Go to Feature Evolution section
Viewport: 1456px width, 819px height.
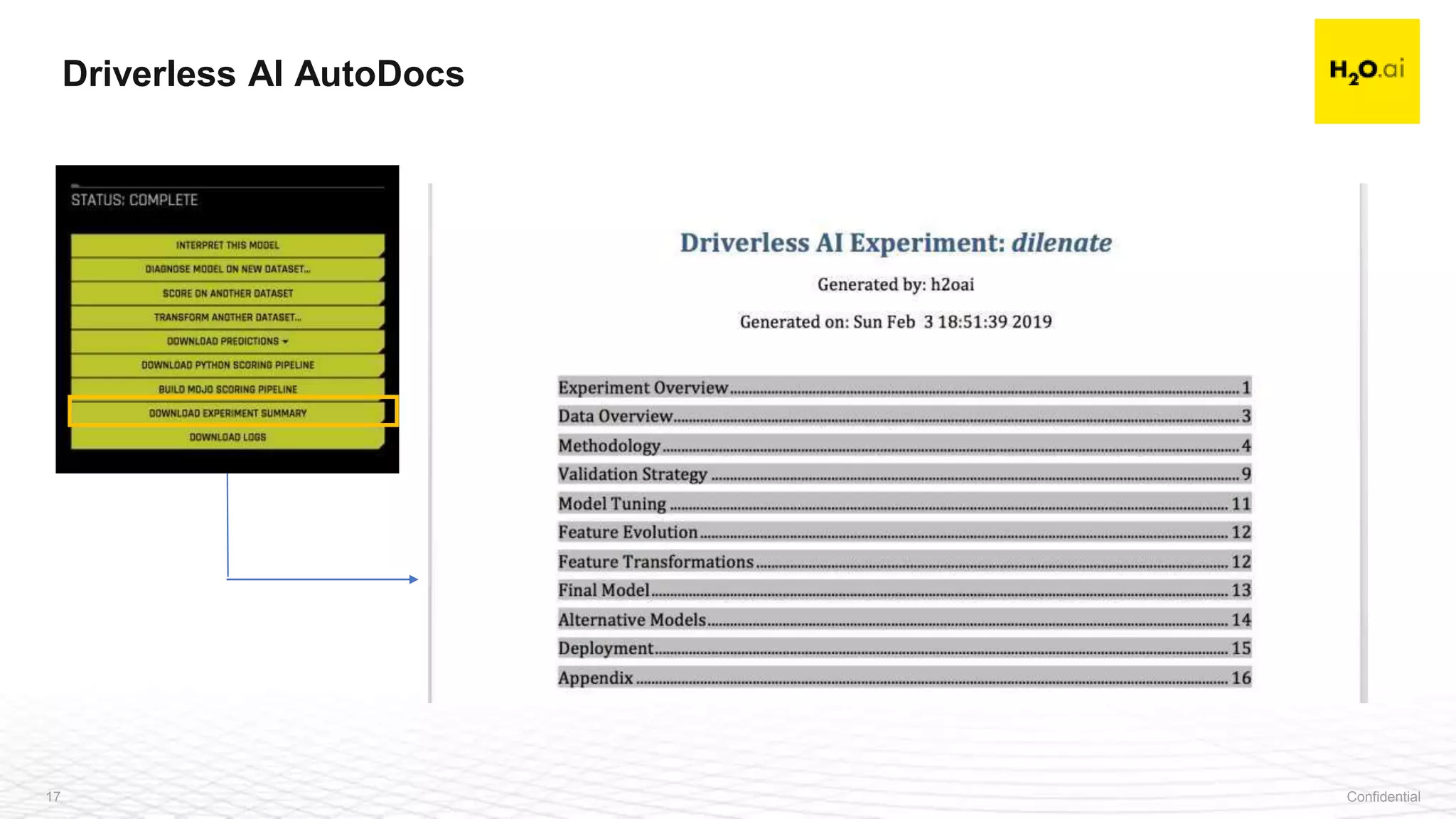(904, 532)
